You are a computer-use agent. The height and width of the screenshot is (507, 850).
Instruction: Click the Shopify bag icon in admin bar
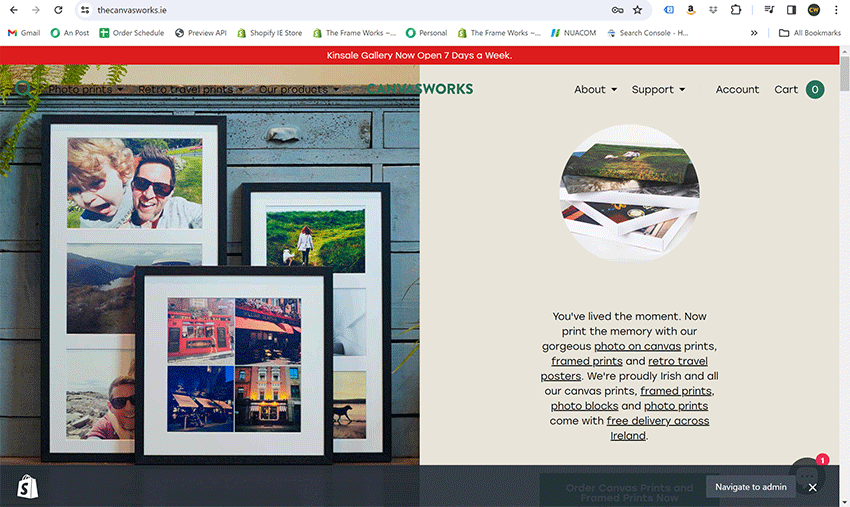click(x=27, y=486)
